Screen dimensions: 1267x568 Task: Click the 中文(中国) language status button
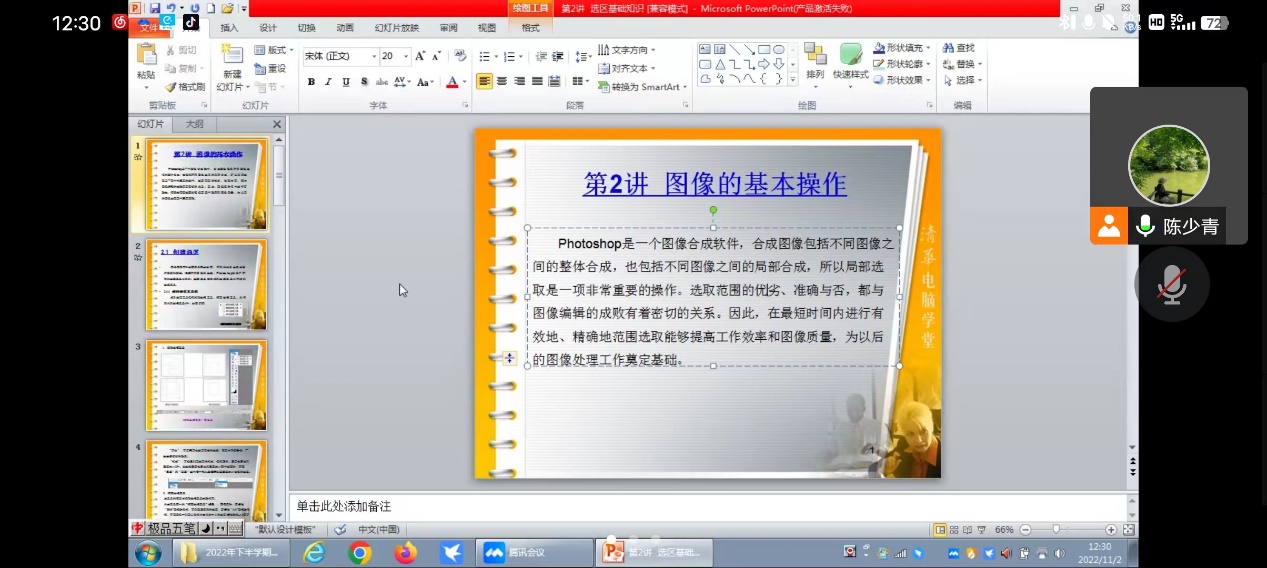tap(379, 529)
